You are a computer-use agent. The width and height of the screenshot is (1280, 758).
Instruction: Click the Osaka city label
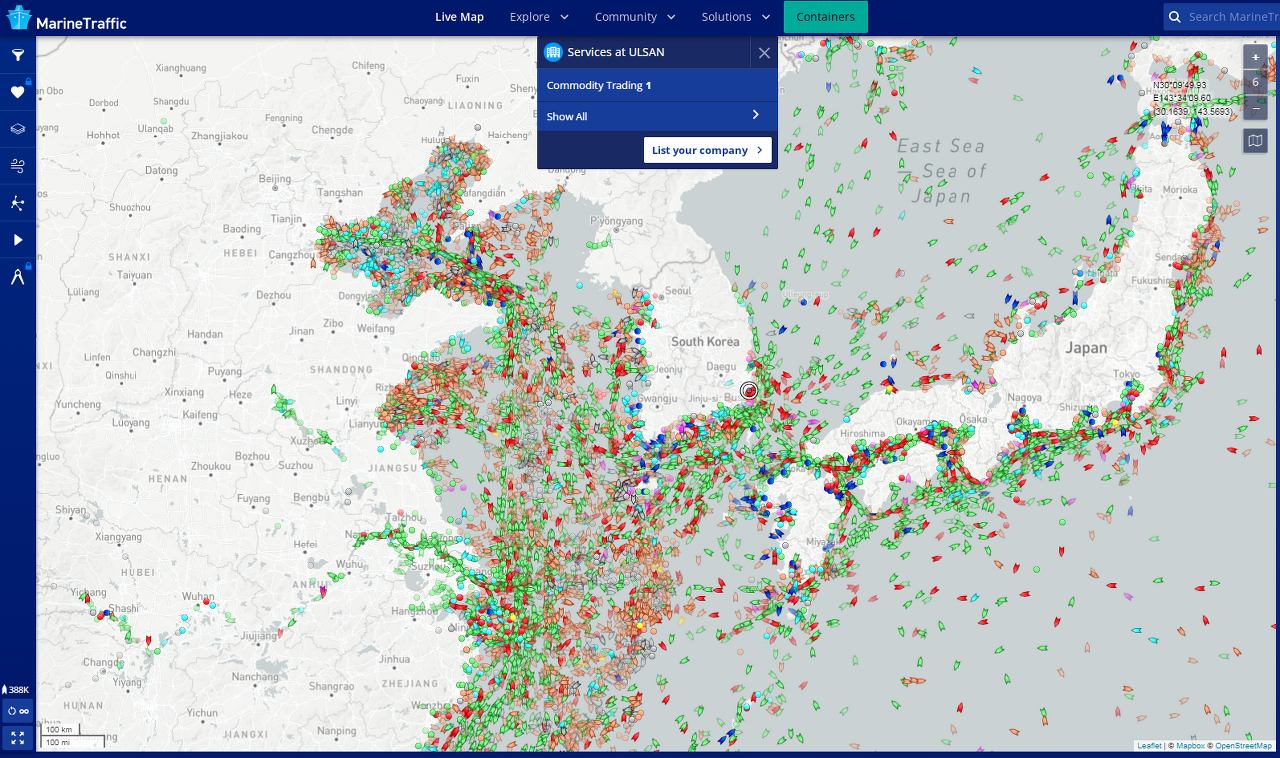(x=973, y=419)
